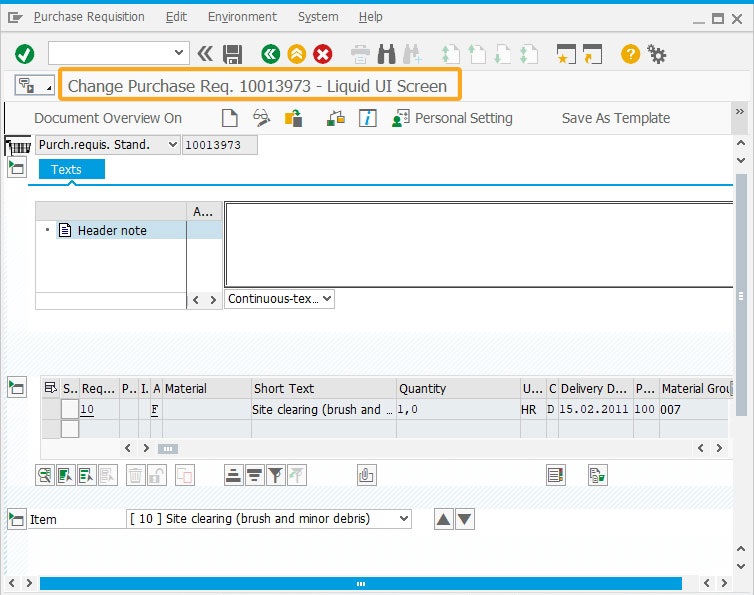Select the Texts tab
Viewport: 754px width, 595px height.
72,169
